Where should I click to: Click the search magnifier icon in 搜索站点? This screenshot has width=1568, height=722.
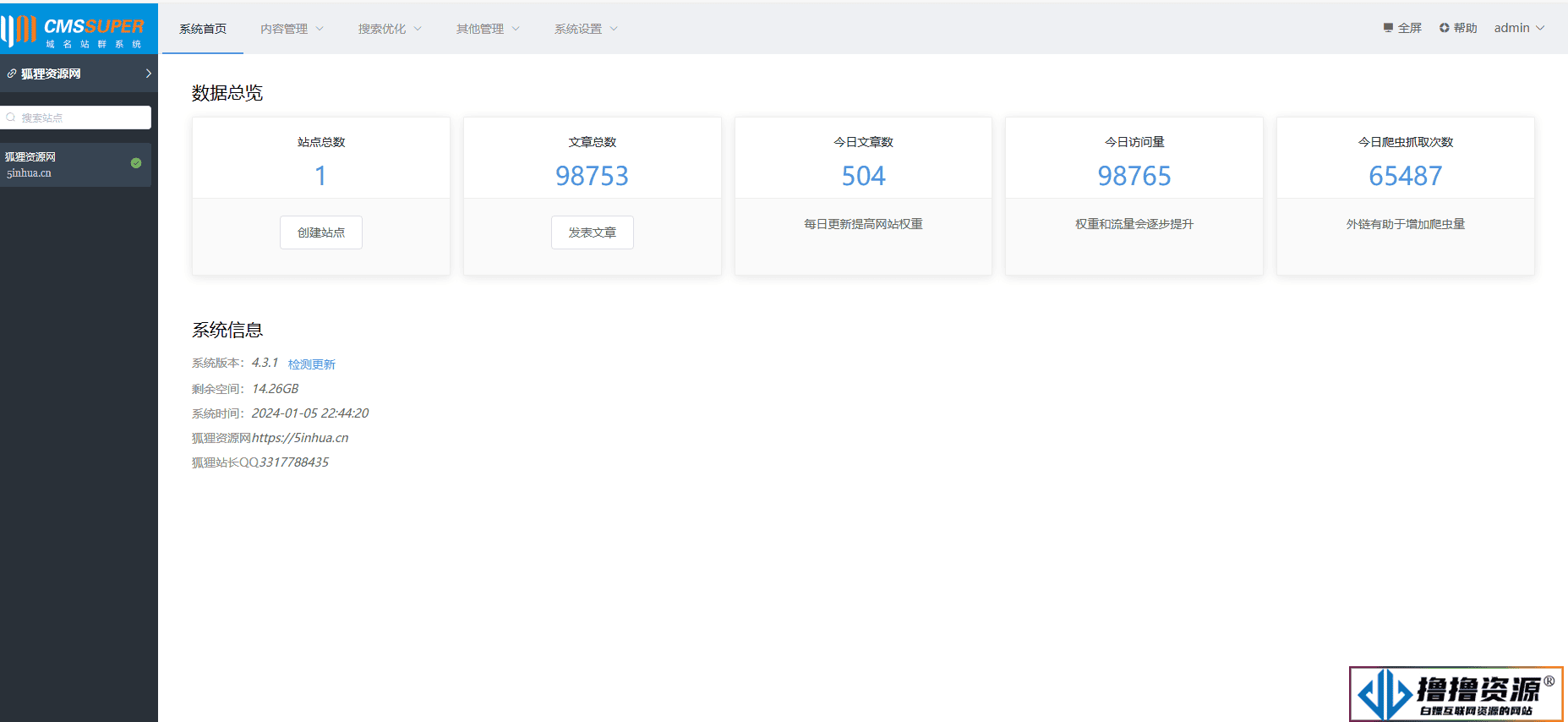[11, 118]
